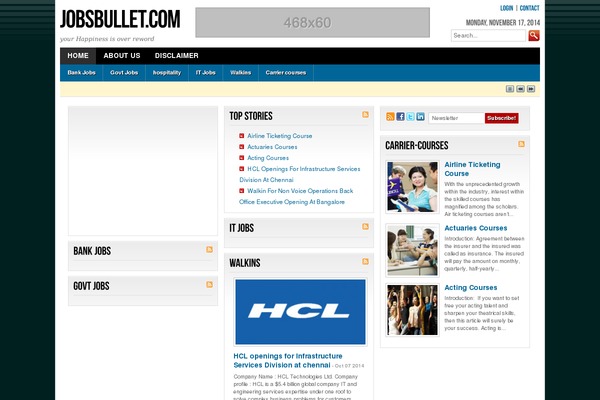Click the Top Stories section heading

251,116
